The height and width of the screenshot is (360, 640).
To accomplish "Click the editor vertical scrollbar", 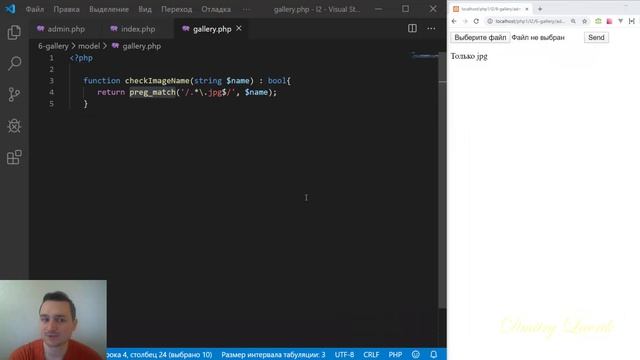I will 442,180.
